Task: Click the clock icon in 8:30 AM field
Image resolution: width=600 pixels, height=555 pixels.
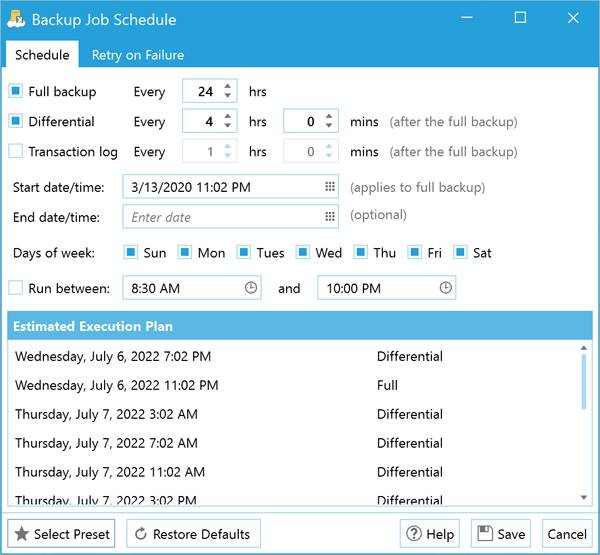Action: [x=251, y=288]
